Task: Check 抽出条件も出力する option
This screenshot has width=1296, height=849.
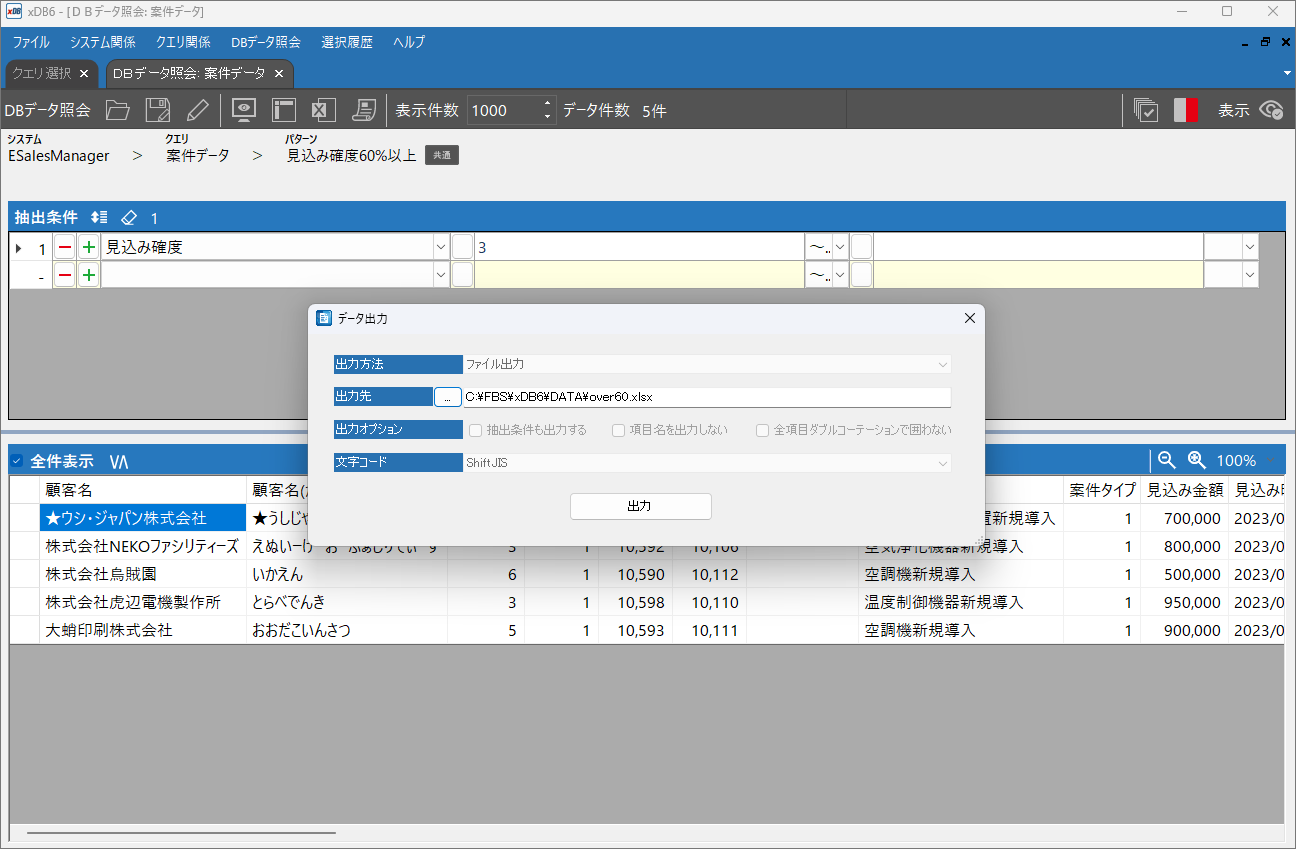Action: tap(476, 430)
